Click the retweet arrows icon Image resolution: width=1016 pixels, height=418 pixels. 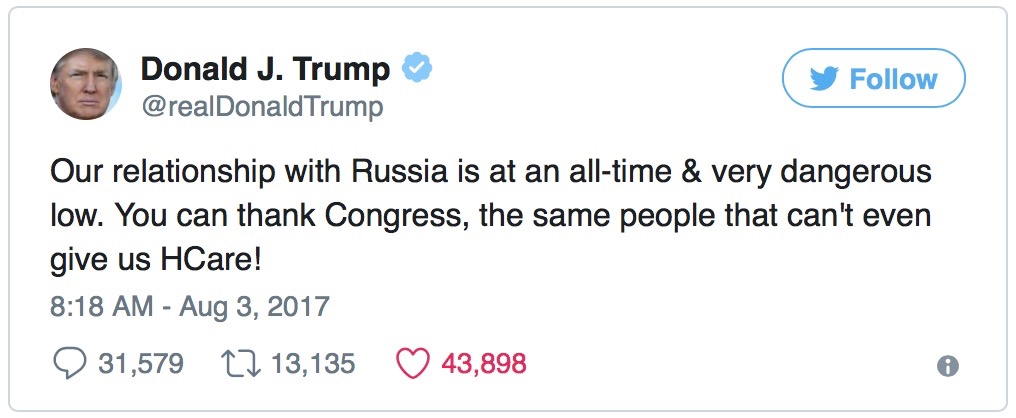(239, 362)
